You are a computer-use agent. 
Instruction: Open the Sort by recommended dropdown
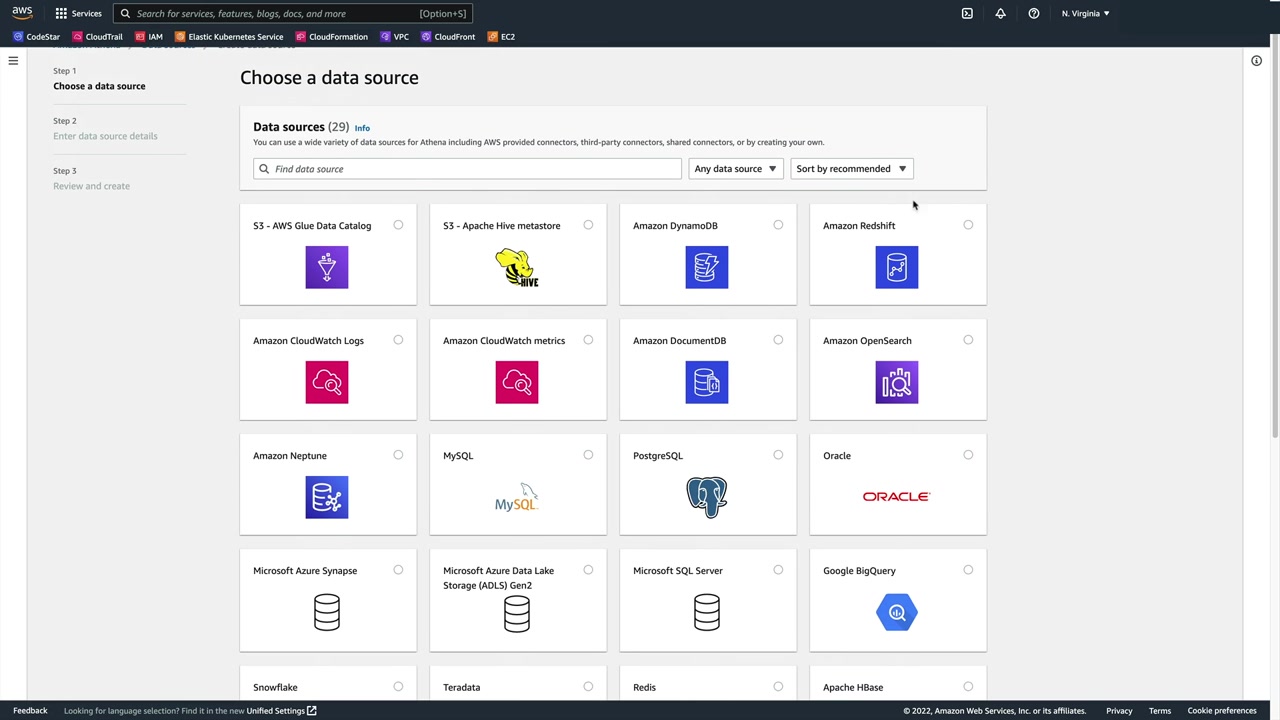tap(851, 169)
